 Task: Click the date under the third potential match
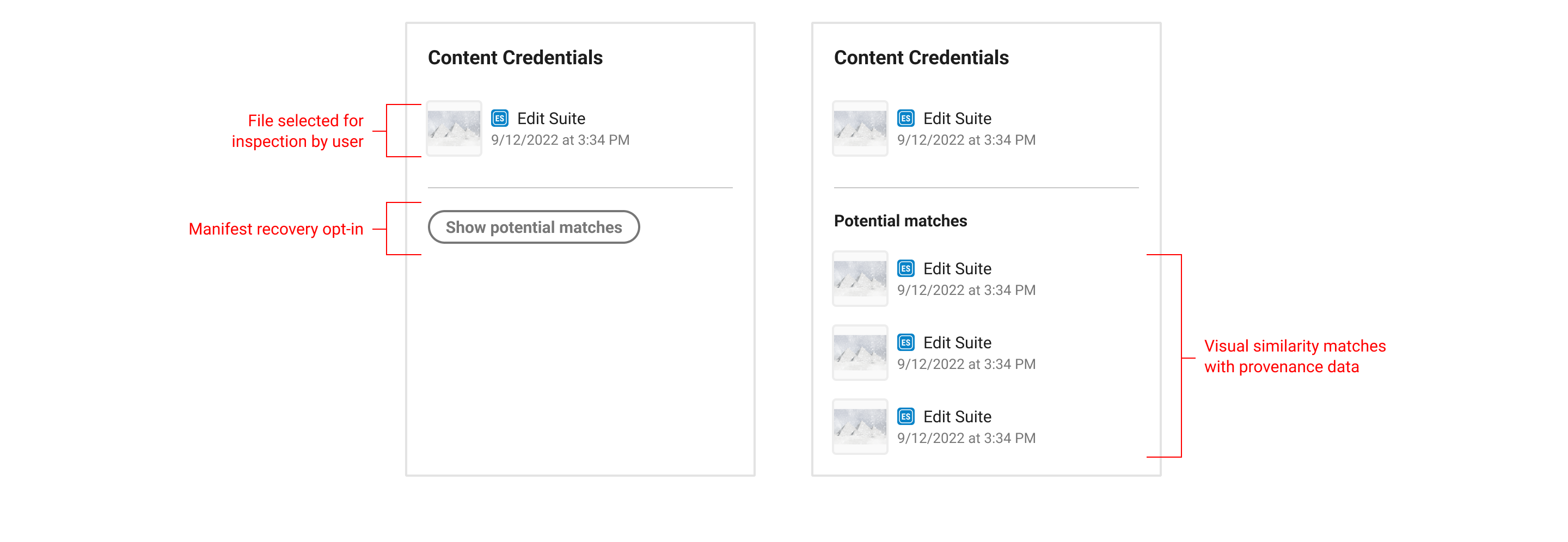pyautogui.click(x=966, y=438)
